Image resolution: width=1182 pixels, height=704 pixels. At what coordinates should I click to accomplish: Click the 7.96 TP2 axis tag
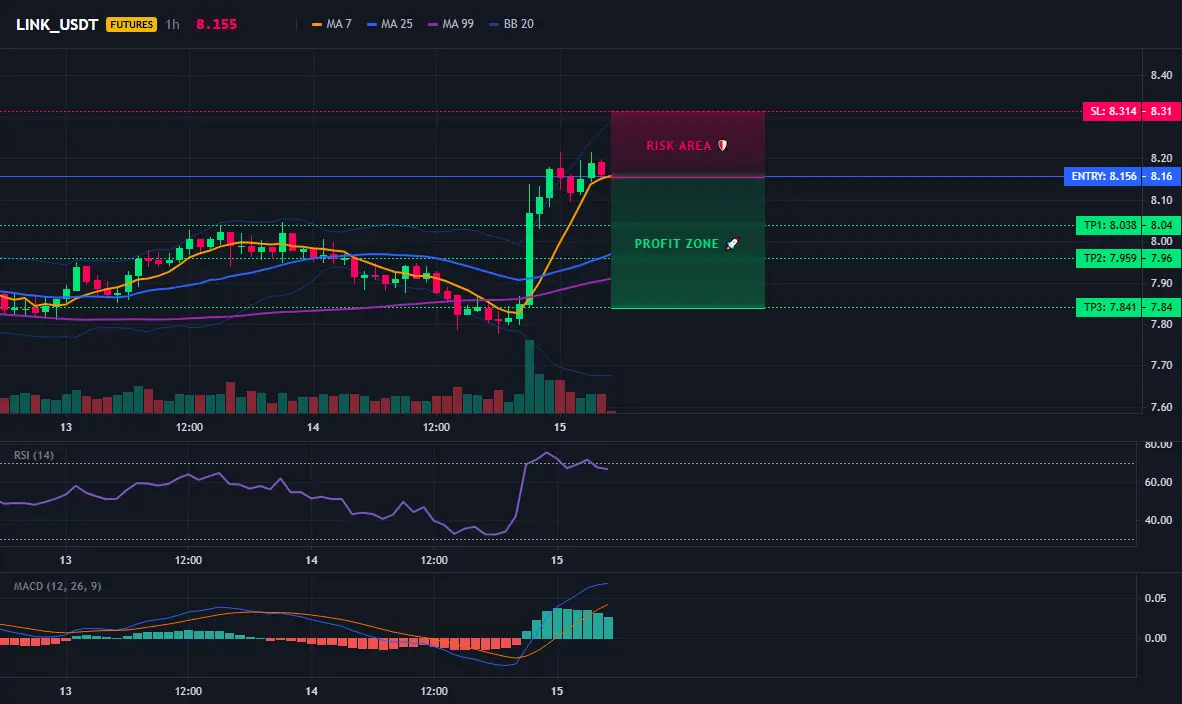1161,259
